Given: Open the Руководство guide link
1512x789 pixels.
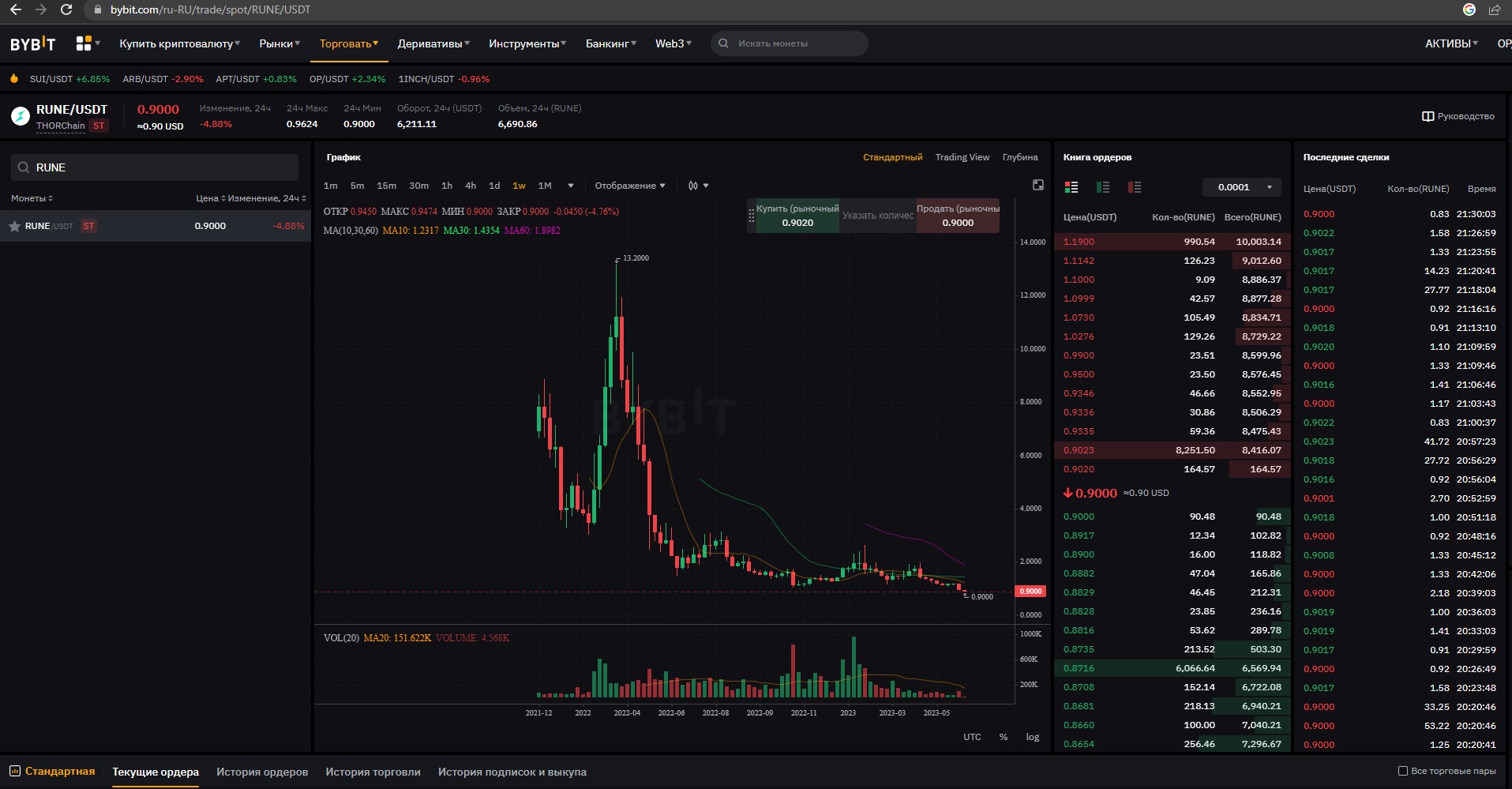Looking at the screenshot, I should pyautogui.click(x=1458, y=116).
